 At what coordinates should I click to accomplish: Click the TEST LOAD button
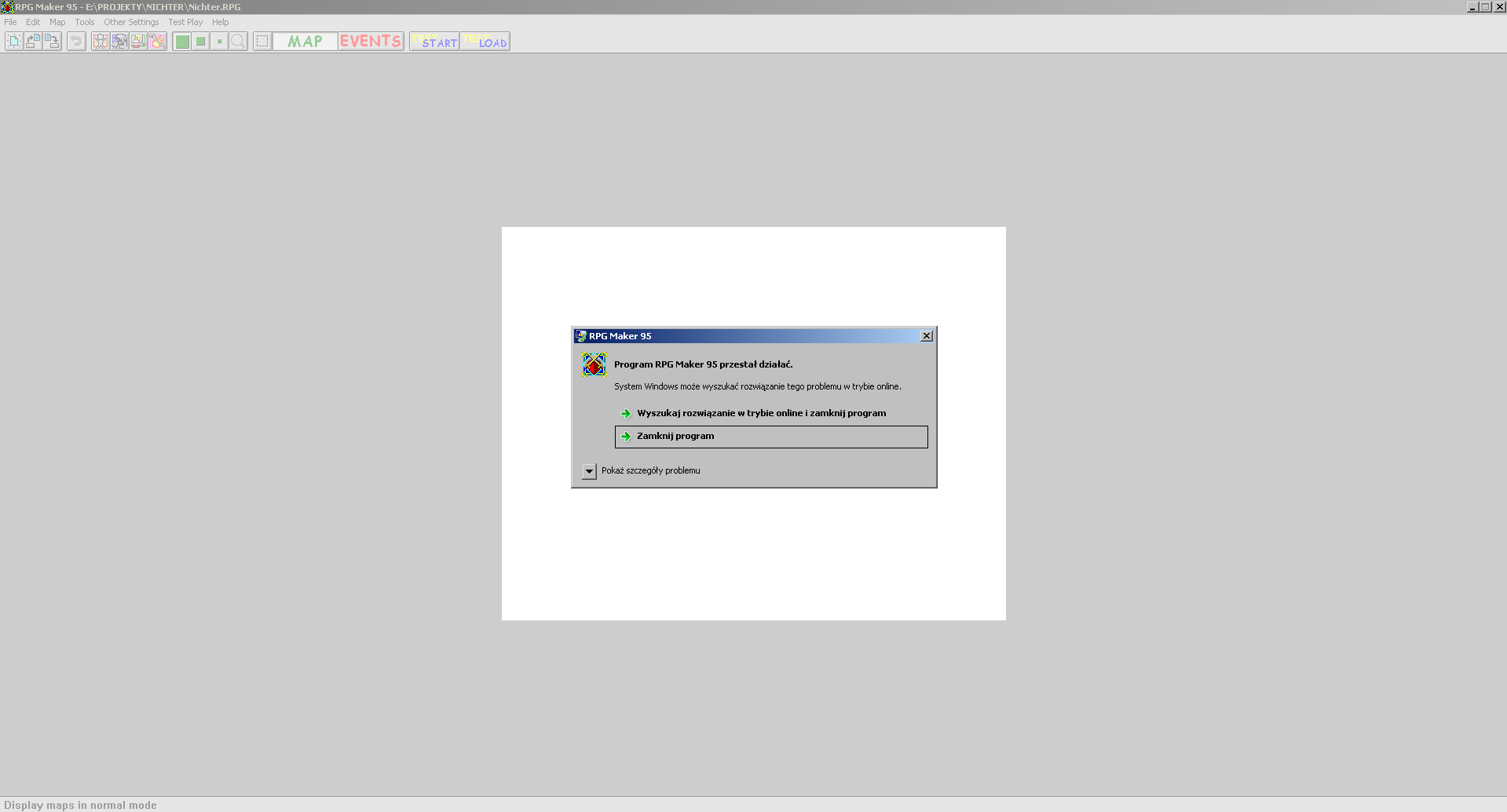(485, 42)
